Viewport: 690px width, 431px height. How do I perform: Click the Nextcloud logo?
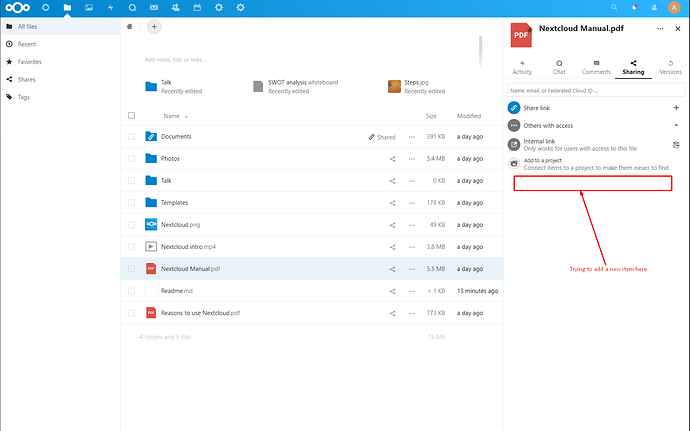coord(18,7)
